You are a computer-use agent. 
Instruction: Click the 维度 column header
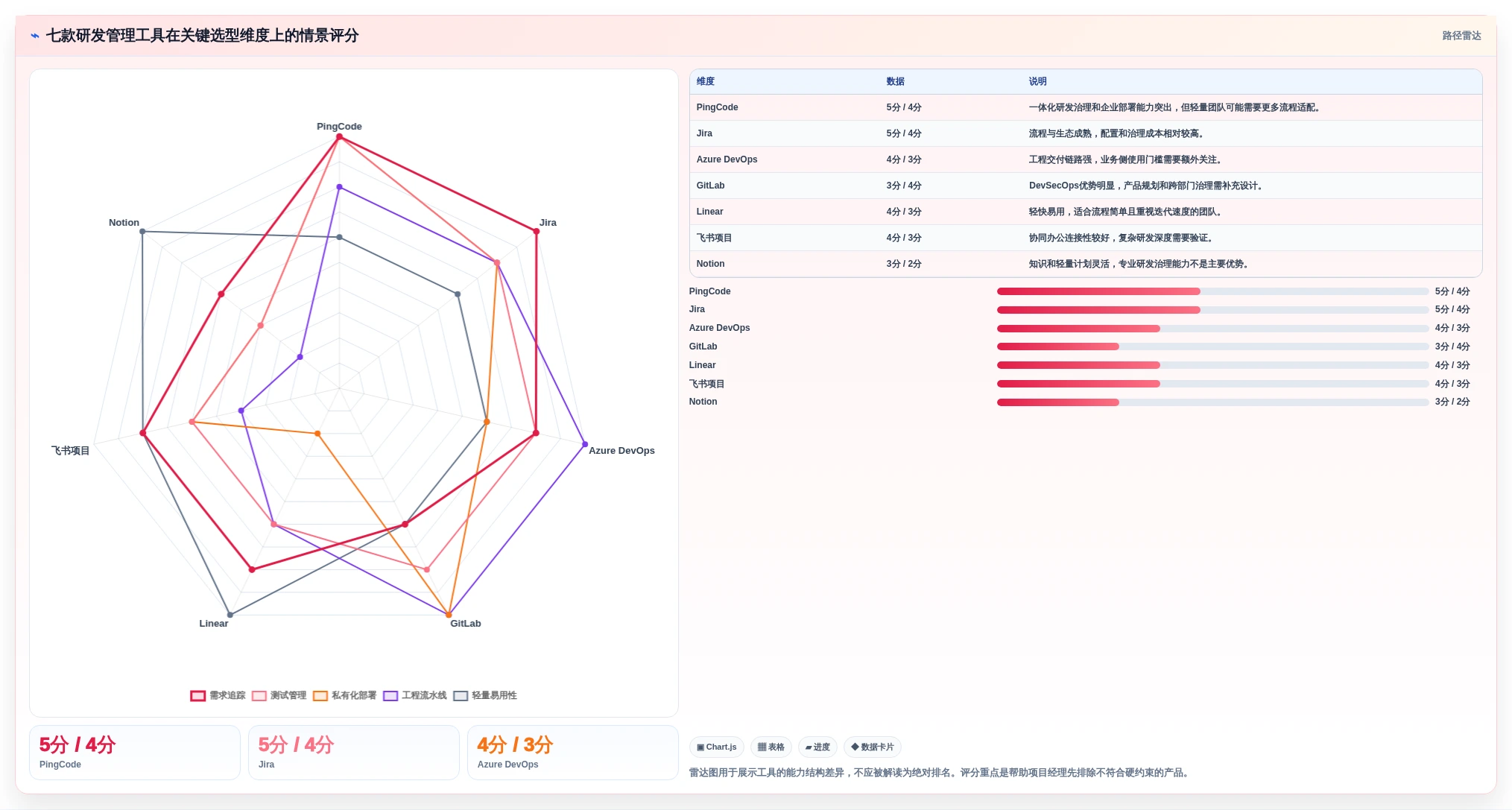(705, 81)
